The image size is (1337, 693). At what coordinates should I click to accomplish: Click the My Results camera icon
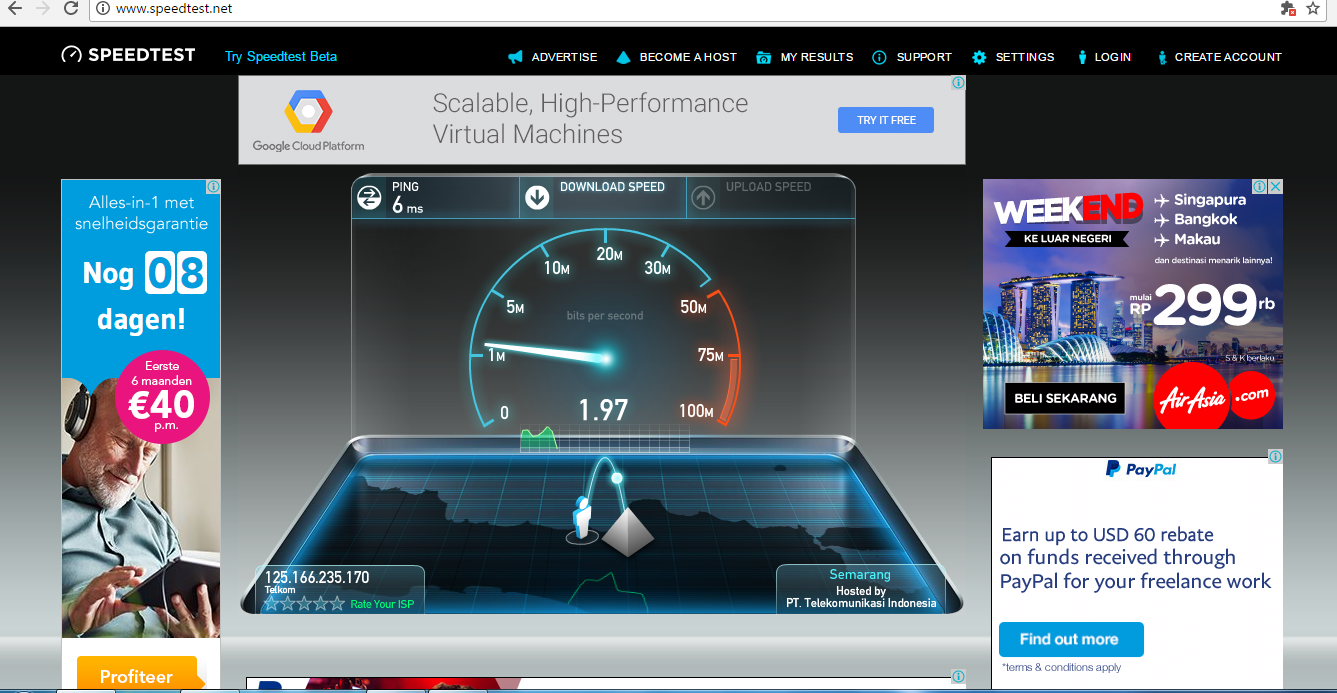click(x=764, y=57)
